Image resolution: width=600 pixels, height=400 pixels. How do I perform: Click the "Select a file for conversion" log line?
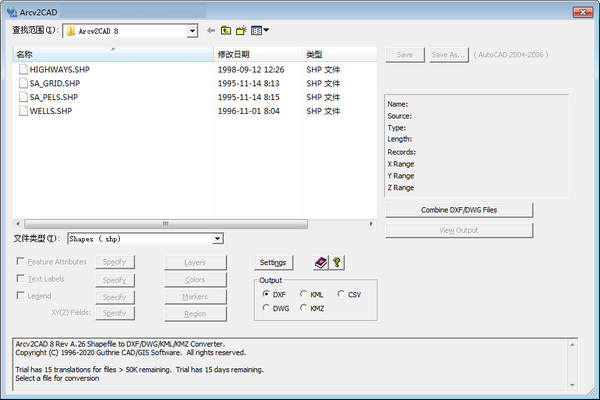tap(57, 378)
